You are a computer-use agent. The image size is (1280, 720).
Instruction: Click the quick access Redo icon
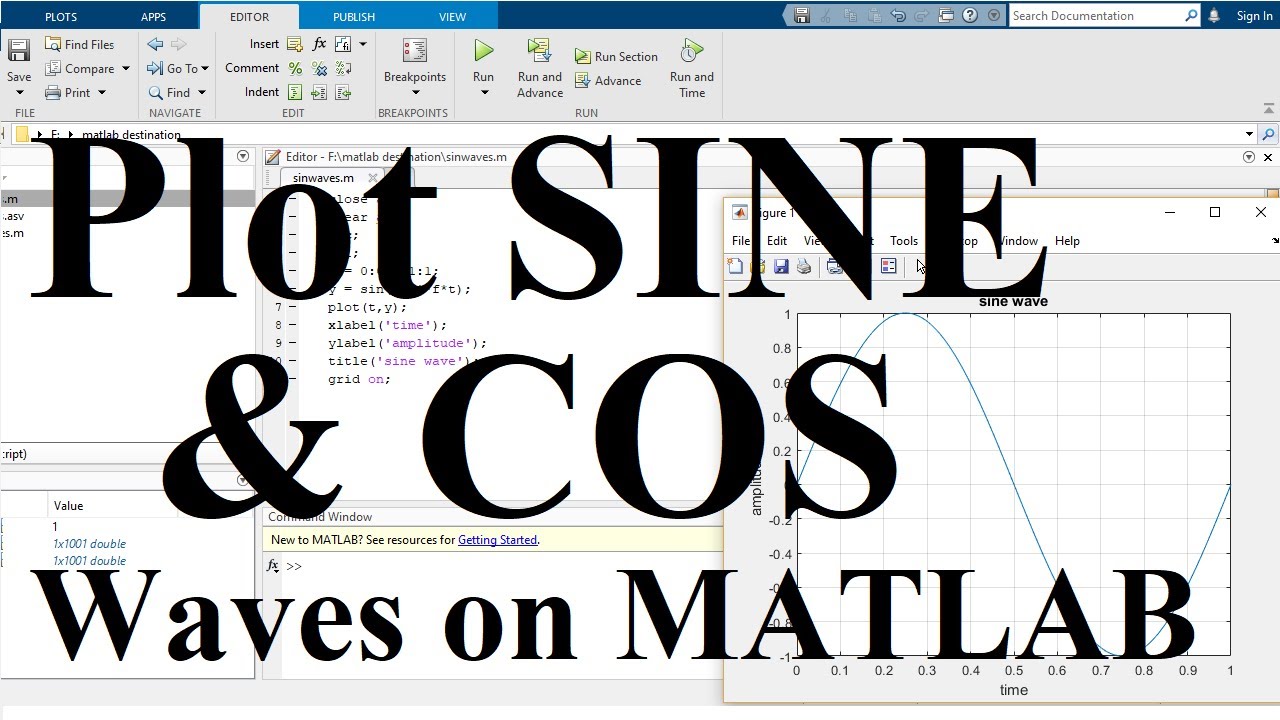pyautogui.click(x=921, y=16)
